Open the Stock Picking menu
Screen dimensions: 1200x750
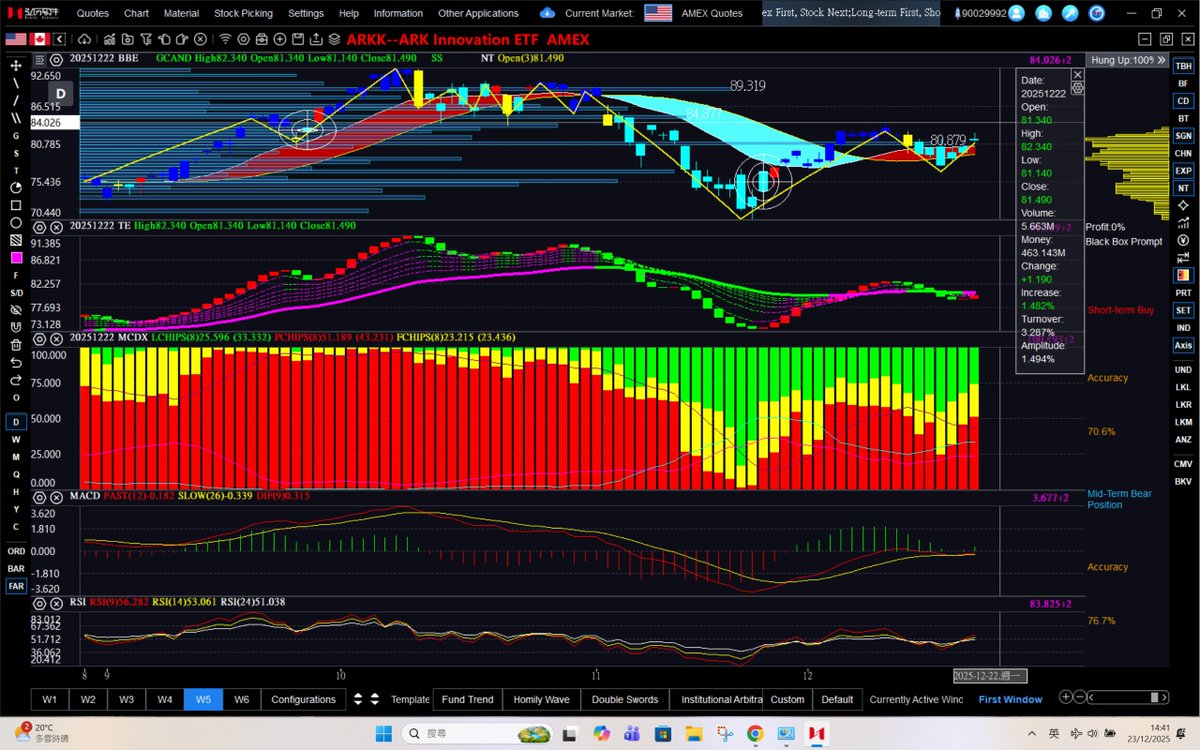pos(243,14)
